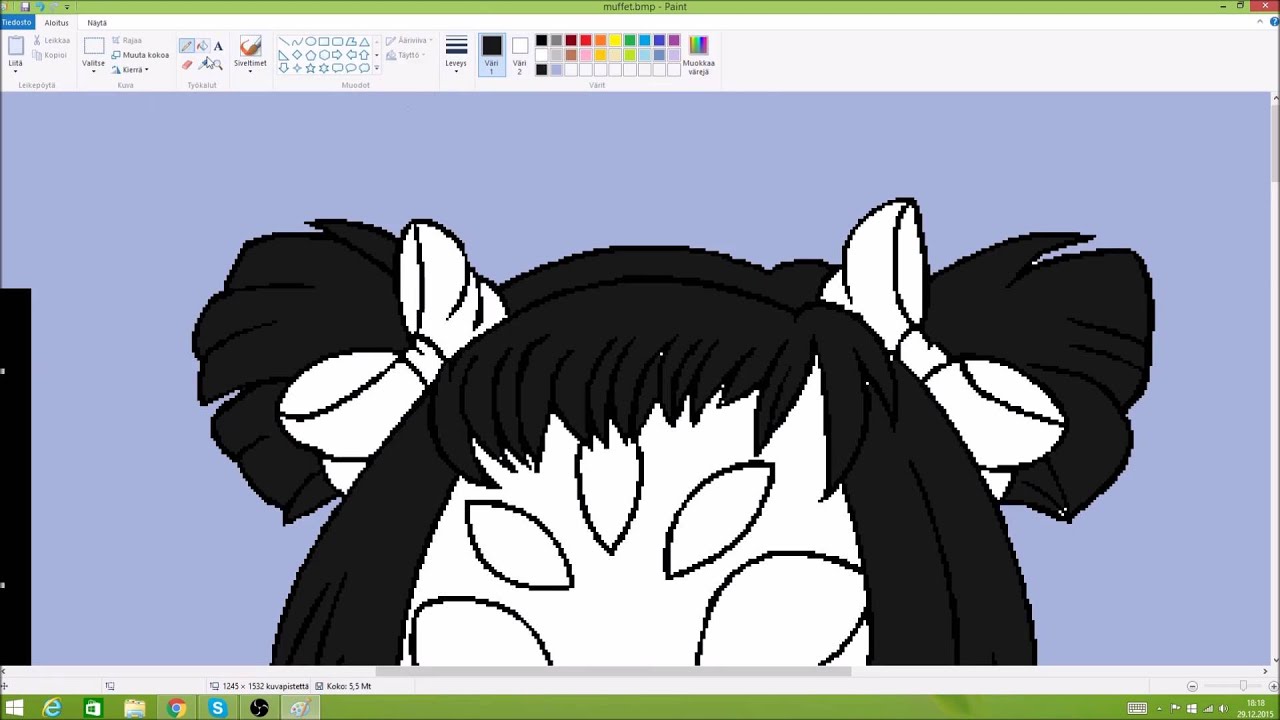
Task: Open Muokkaa värejä color editor
Action: point(698,56)
